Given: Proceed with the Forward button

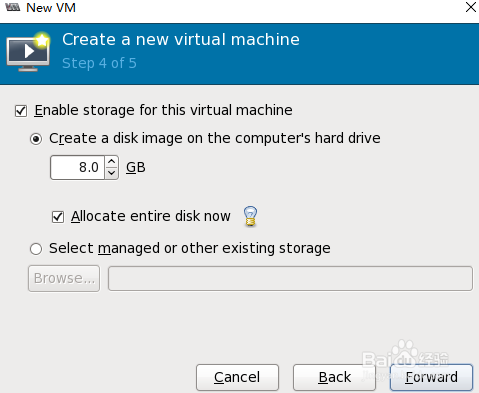Looking at the screenshot, I should [x=431, y=377].
